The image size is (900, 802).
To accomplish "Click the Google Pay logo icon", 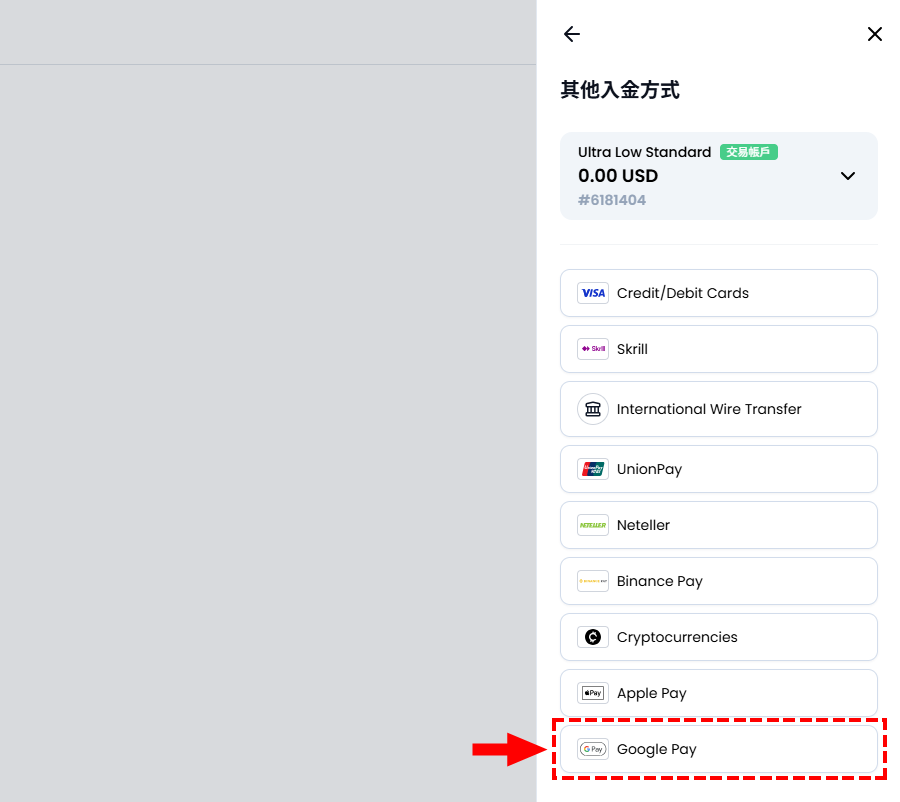I will pos(593,749).
